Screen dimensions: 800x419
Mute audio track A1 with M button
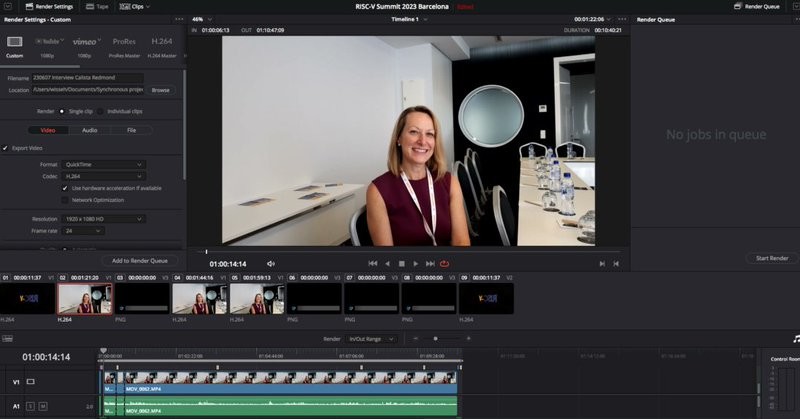[x=43, y=406]
